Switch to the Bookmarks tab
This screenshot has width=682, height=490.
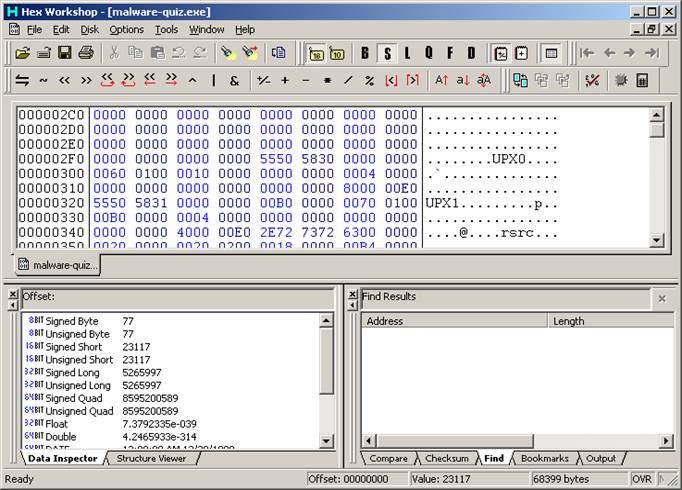[545, 458]
